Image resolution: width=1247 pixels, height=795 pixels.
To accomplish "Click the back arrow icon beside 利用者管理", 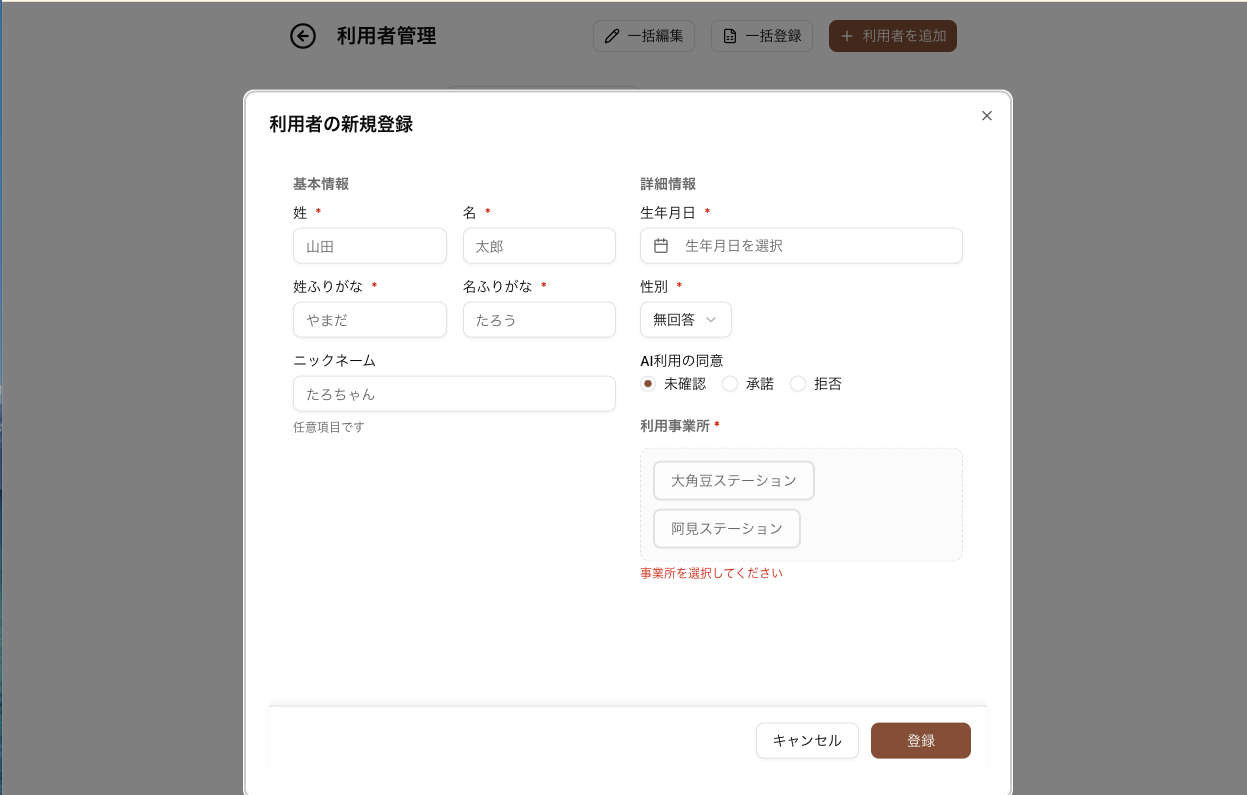I will (x=303, y=36).
